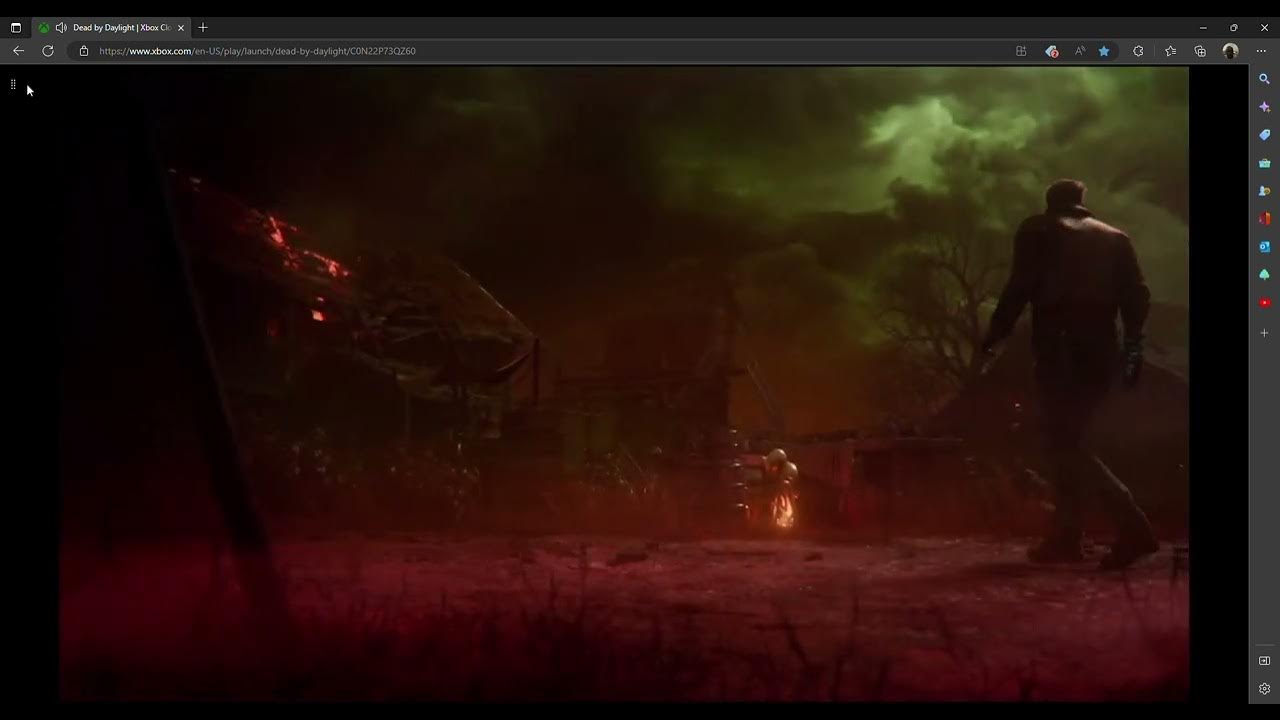Restore down the browser window
Screen dimensions: 1280x720
[1233, 28]
